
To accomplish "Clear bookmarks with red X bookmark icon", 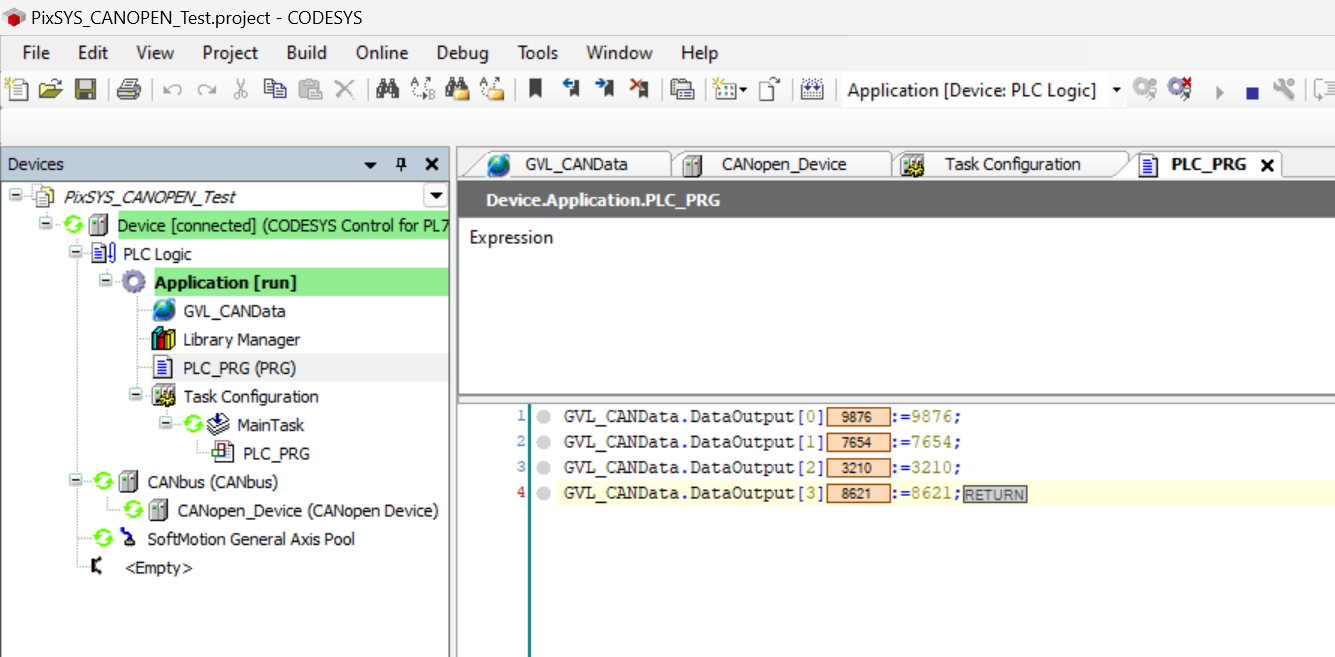I will 639,89.
